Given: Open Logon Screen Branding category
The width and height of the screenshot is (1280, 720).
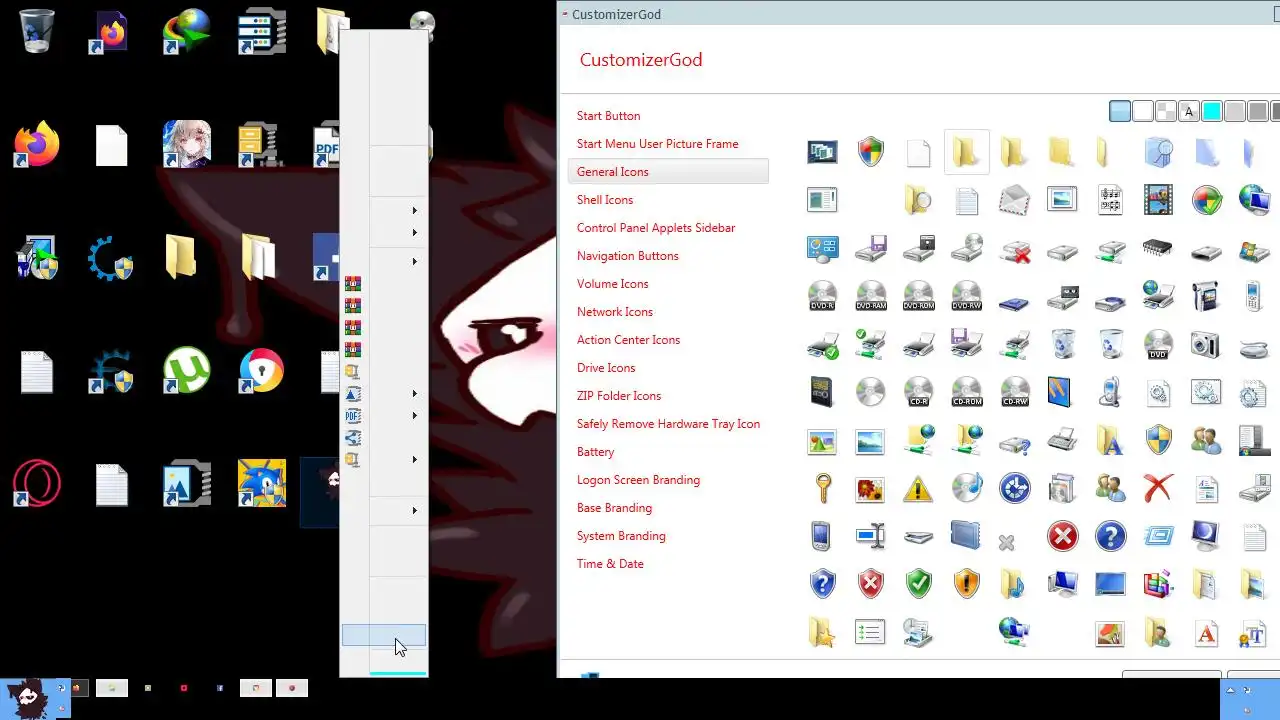Looking at the screenshot, I should pos(638,480).
